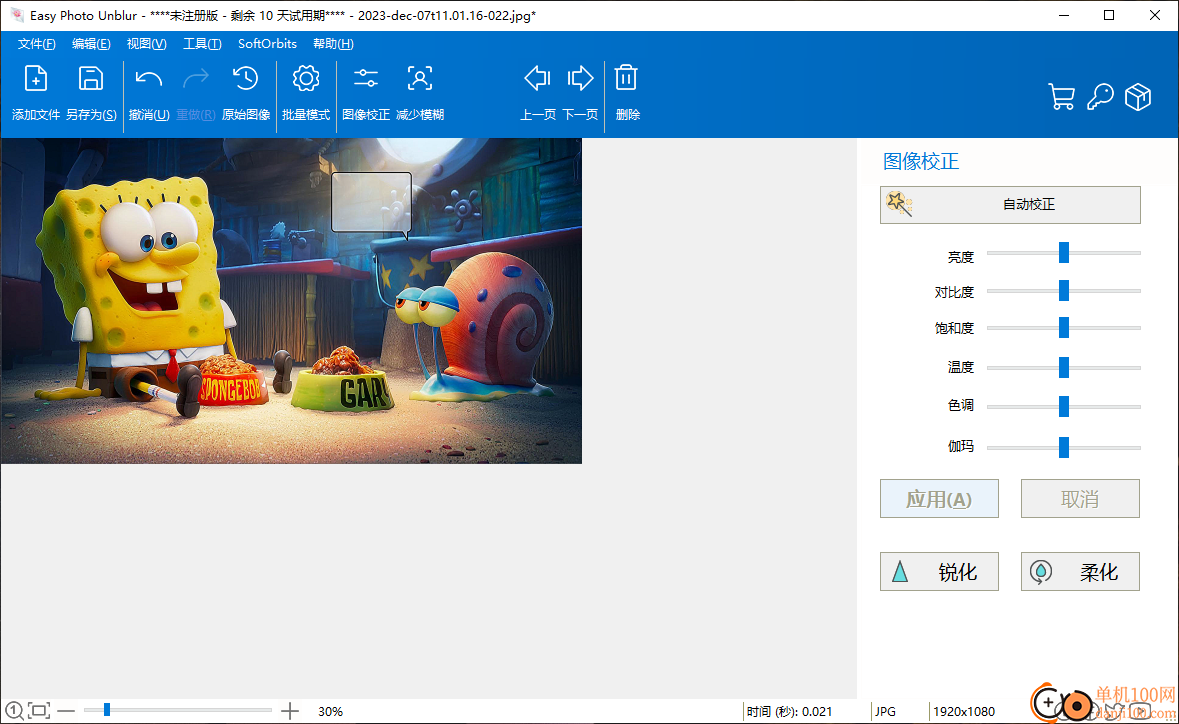
Task: Go to next page (下一页) arrow
Action: 580,78
